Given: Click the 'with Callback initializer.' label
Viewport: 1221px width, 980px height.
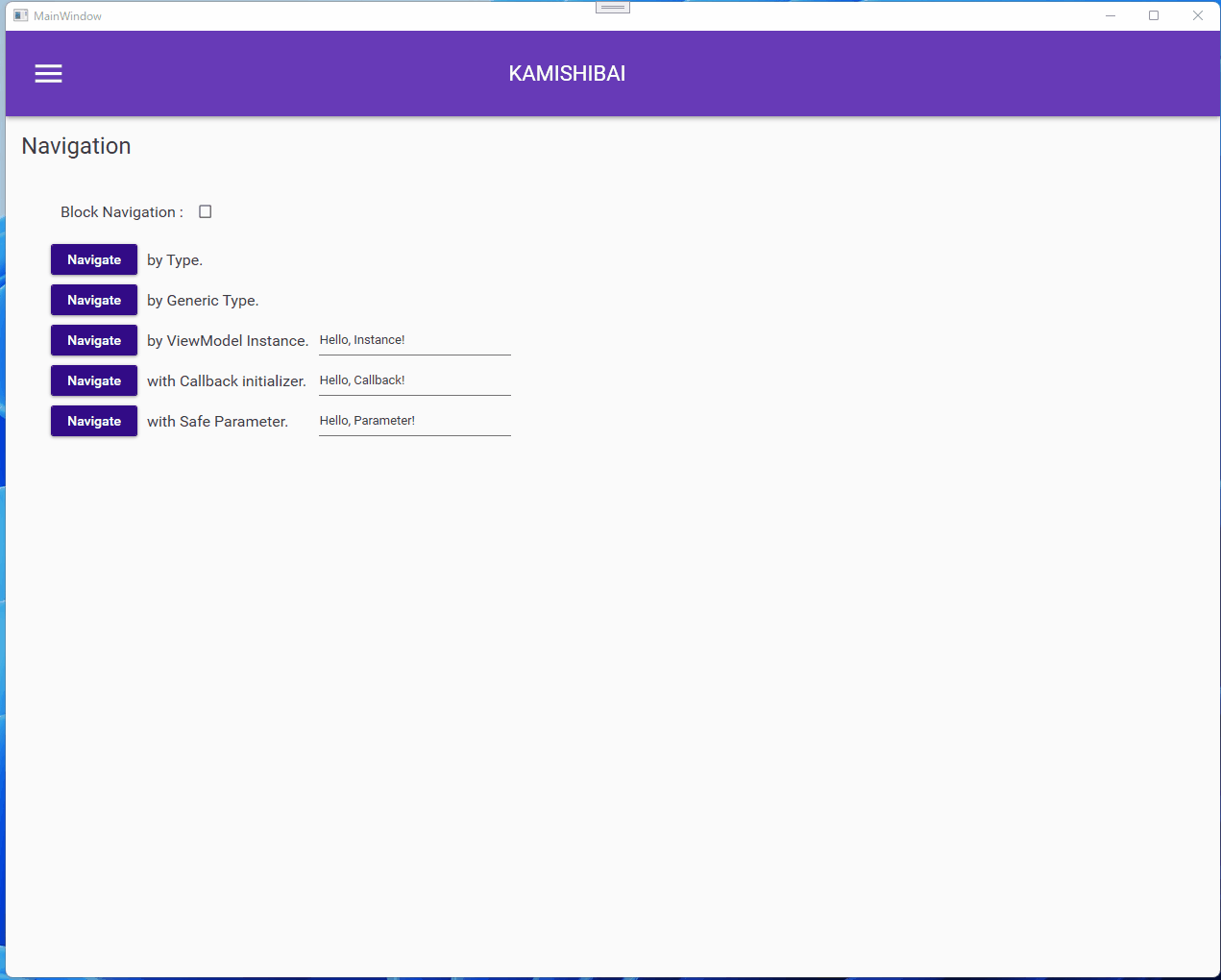Looking at the screenshot, I should tap(227, 381).
